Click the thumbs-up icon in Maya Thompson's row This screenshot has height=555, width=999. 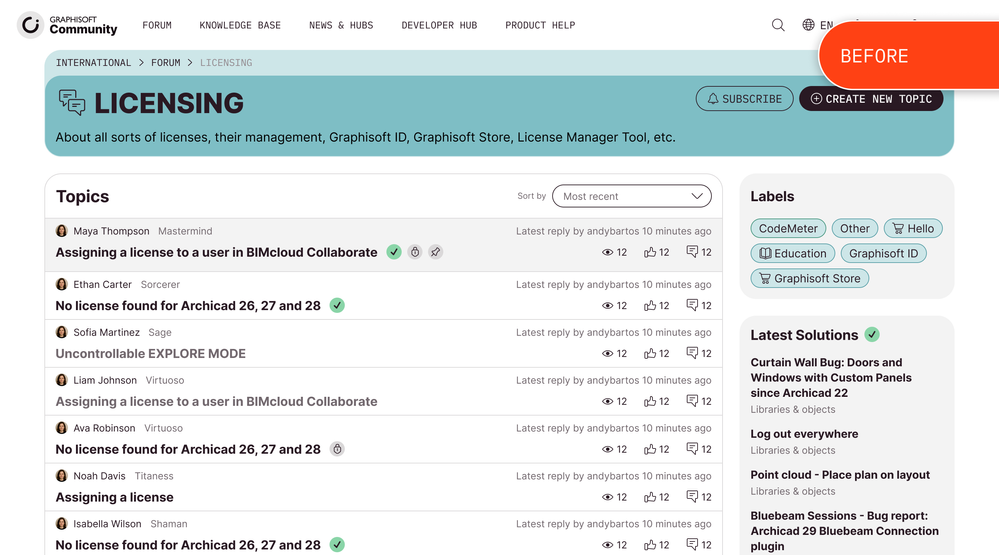[x=650, y=252]
